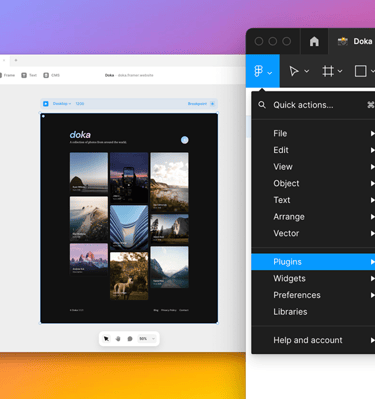Select the Rectangle shape tool
375x399 pixels.
point(360,71)
